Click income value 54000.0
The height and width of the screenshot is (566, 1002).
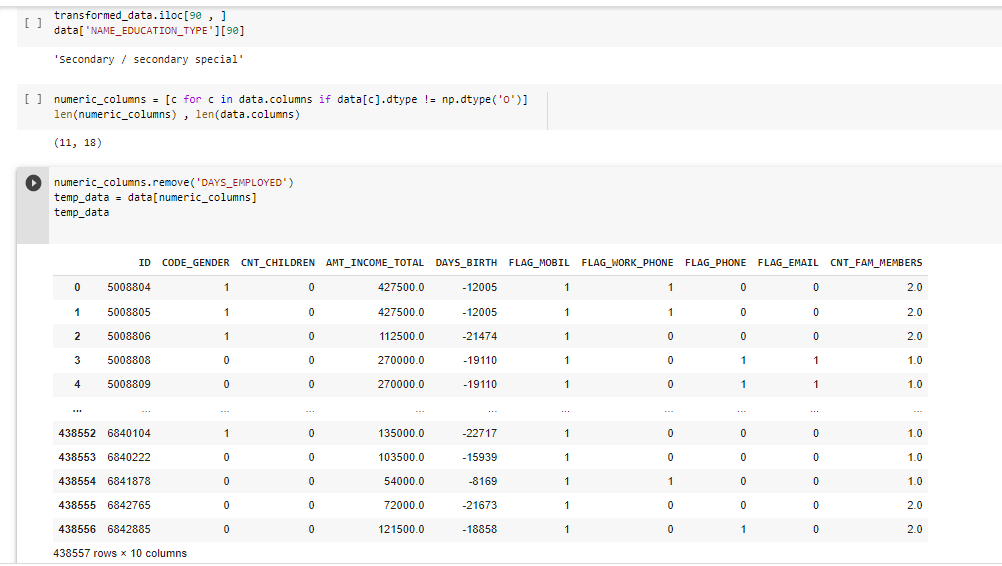[x=404, y=481]
